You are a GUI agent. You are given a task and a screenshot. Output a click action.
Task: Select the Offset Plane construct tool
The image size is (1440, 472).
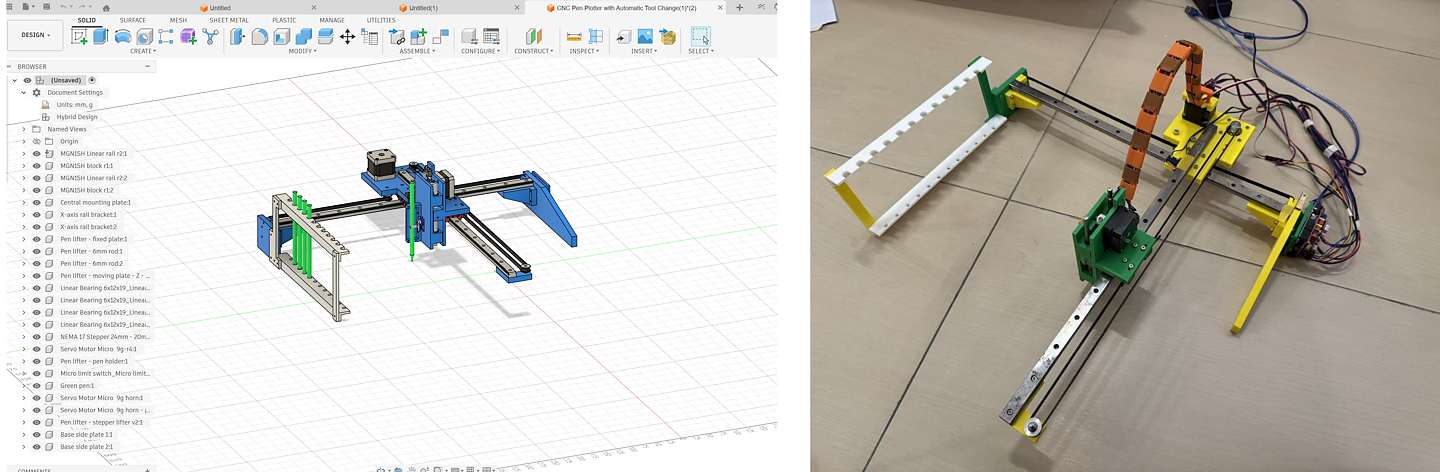coord(533,36)
